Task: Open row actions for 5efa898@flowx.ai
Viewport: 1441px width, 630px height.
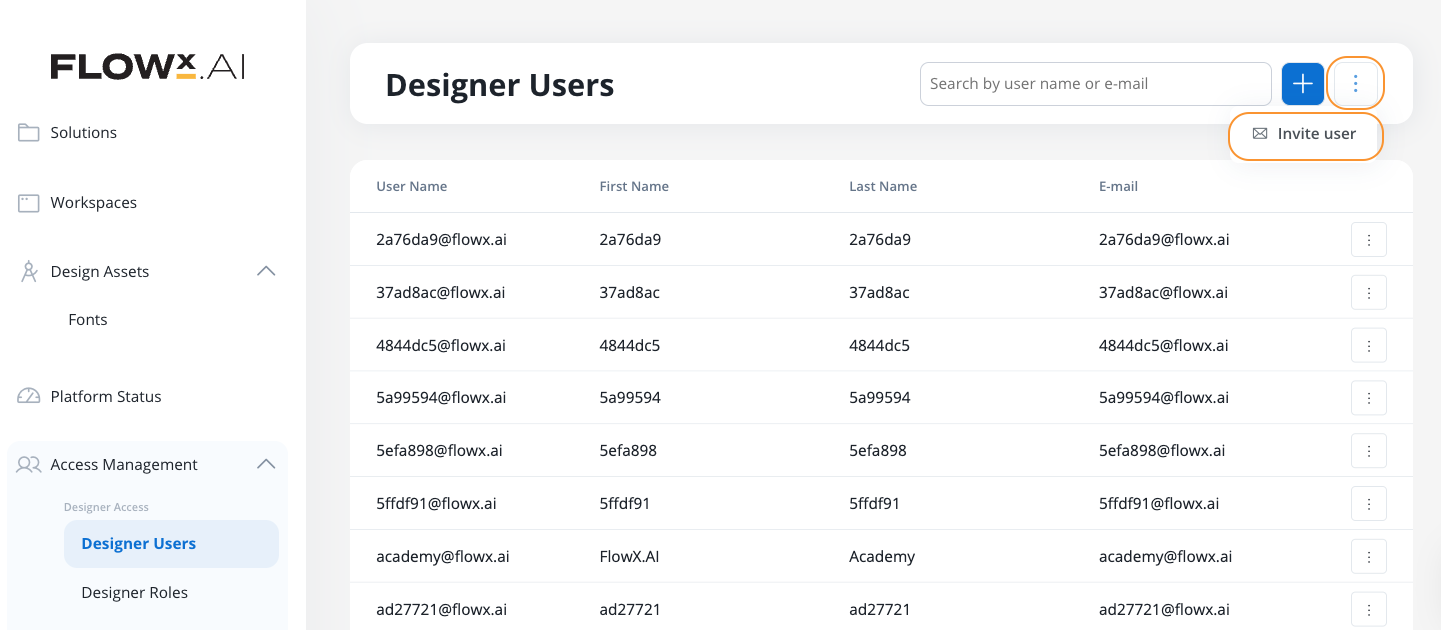Action: tap(1368, 451)
